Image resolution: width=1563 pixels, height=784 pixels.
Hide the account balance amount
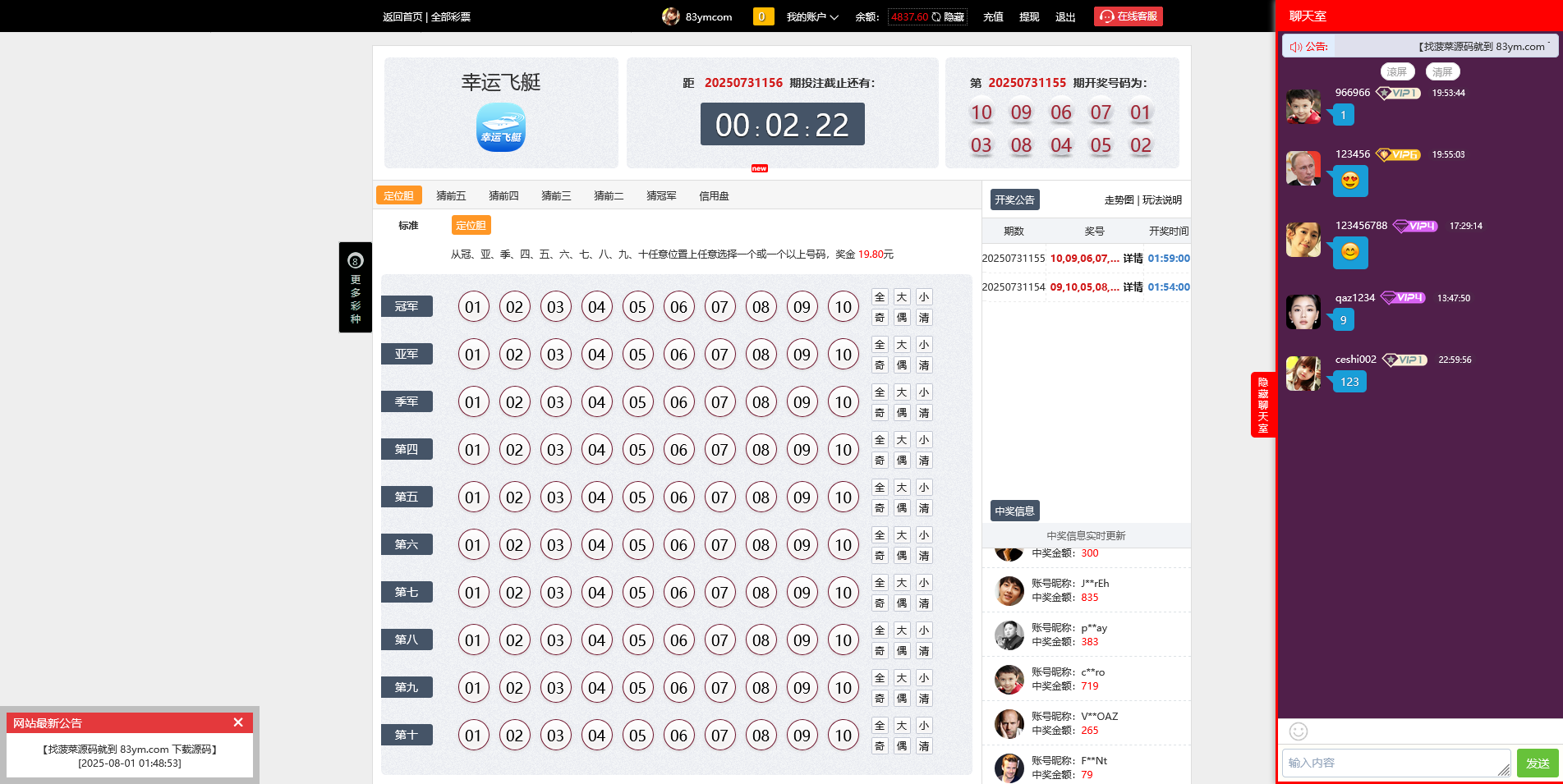point(954,17)
